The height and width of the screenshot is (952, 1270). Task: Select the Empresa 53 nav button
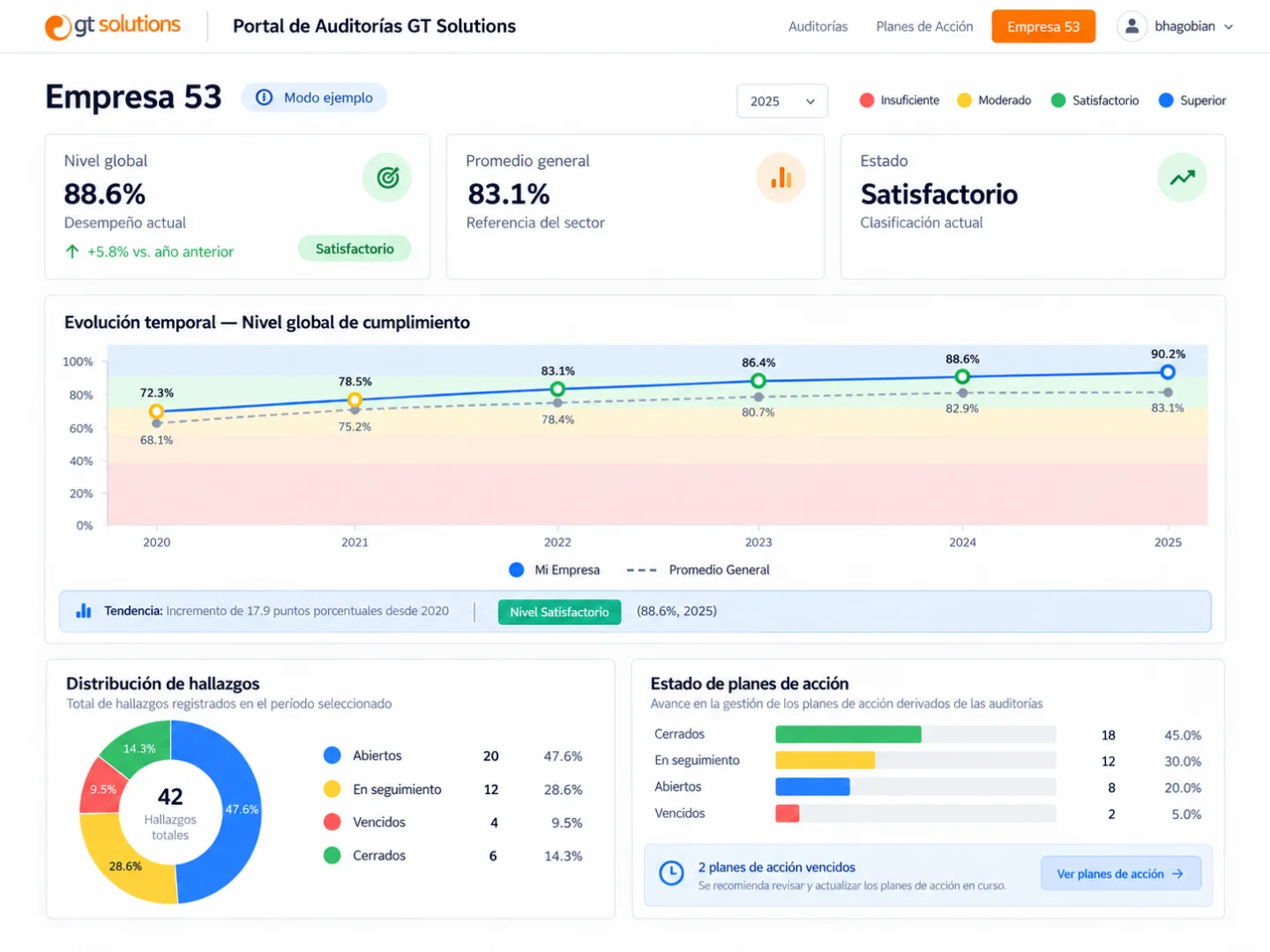pos(1043,26)
